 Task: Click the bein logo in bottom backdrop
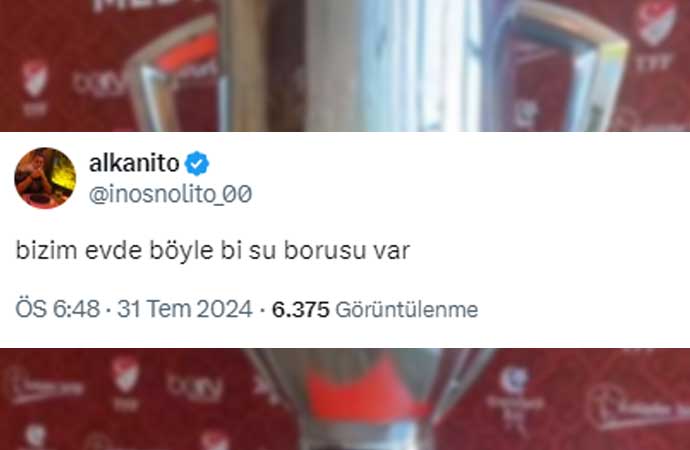click(195, 388)
